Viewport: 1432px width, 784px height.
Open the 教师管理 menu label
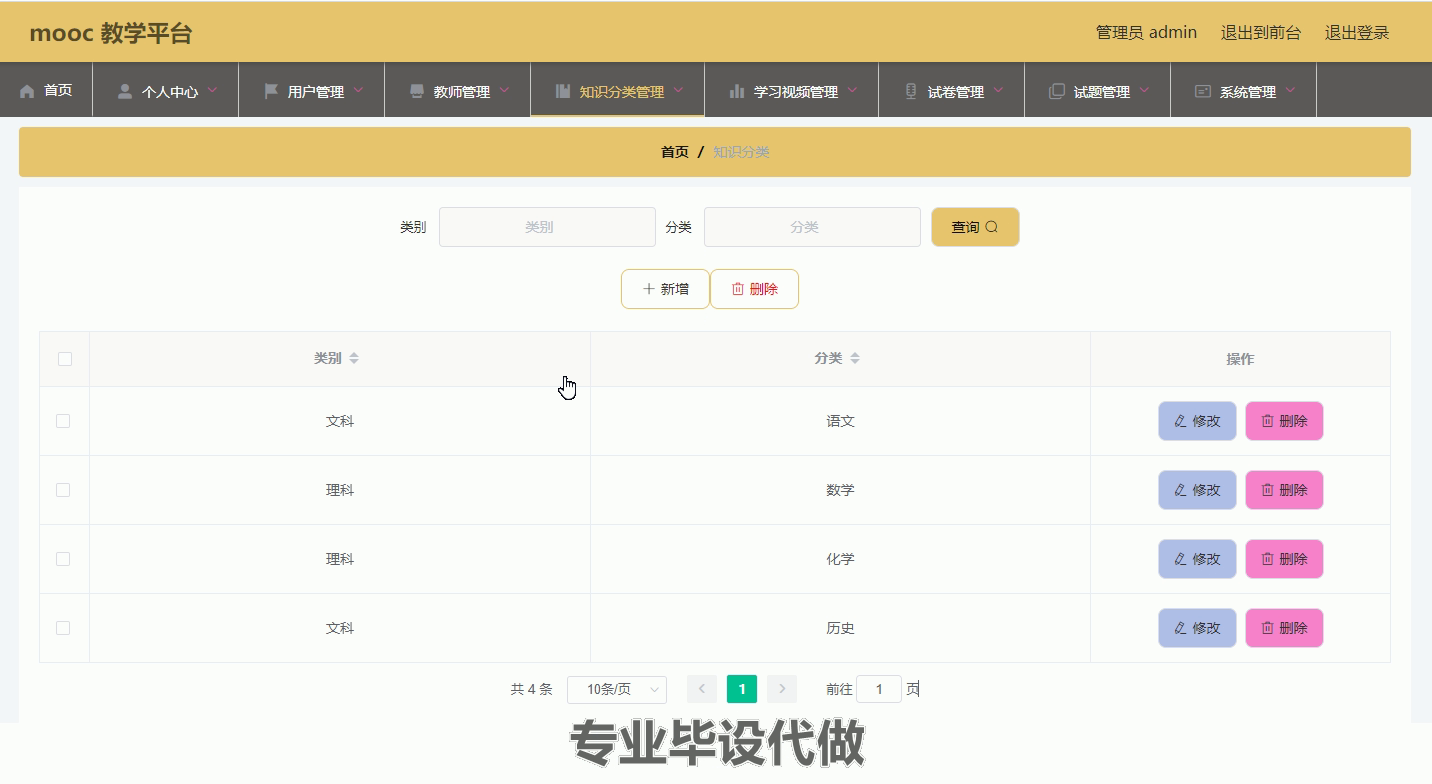[x=462, y=92]
